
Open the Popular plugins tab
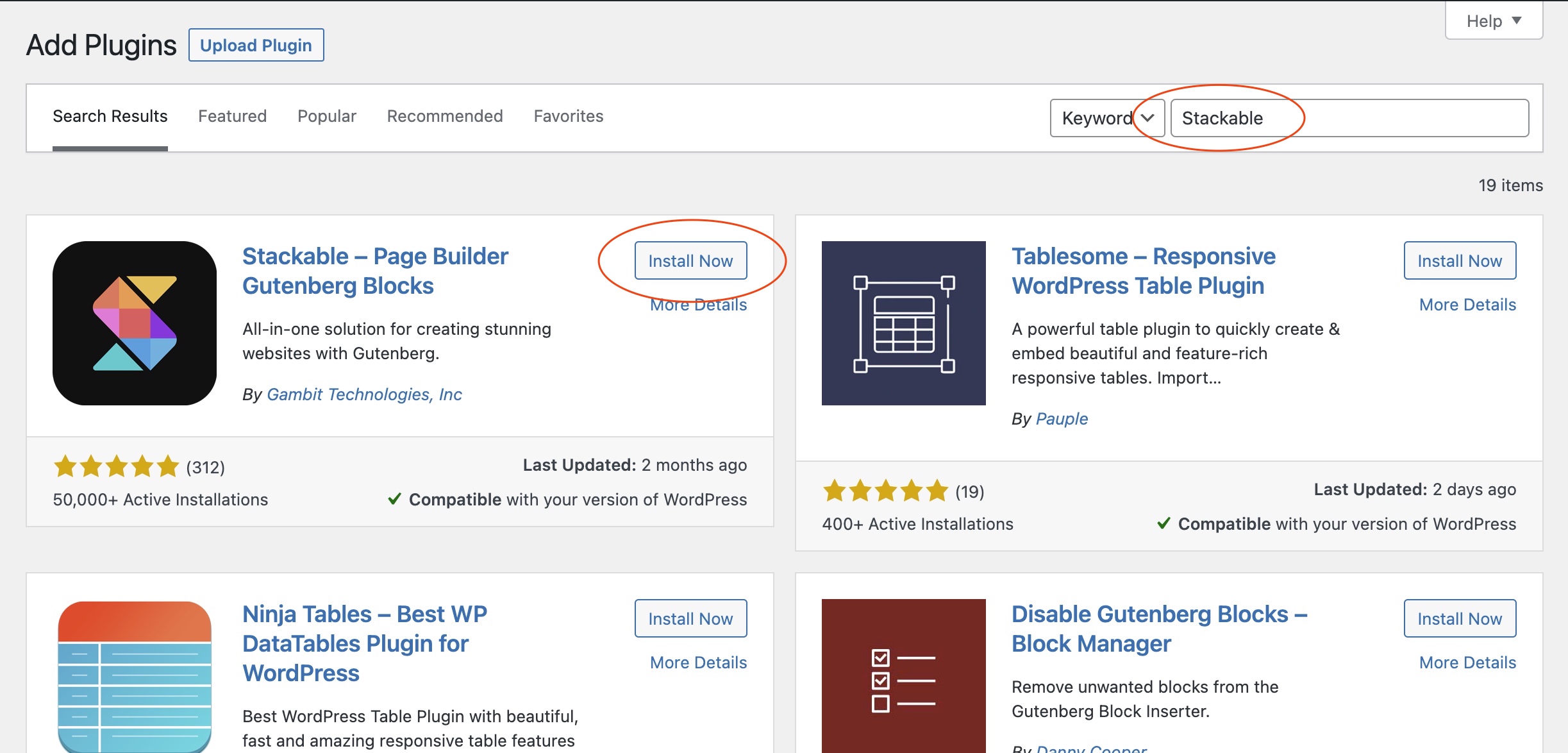[x=327, y=116]
